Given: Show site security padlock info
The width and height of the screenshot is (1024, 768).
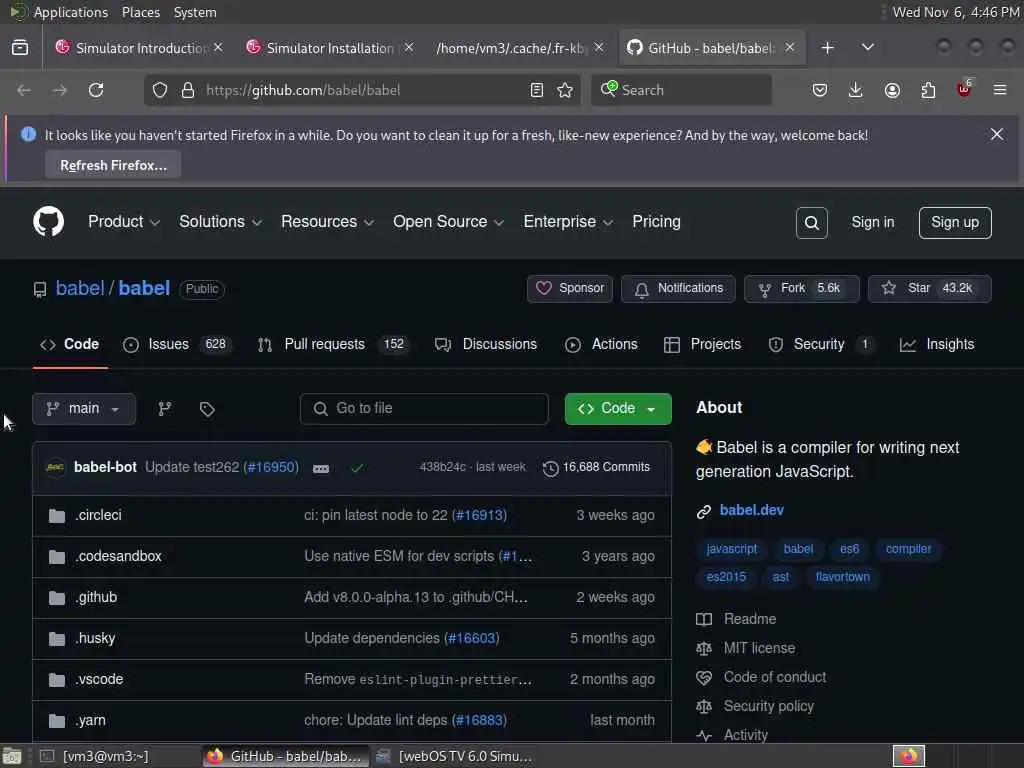Looking at the screenshot, I should coord(188,90).
